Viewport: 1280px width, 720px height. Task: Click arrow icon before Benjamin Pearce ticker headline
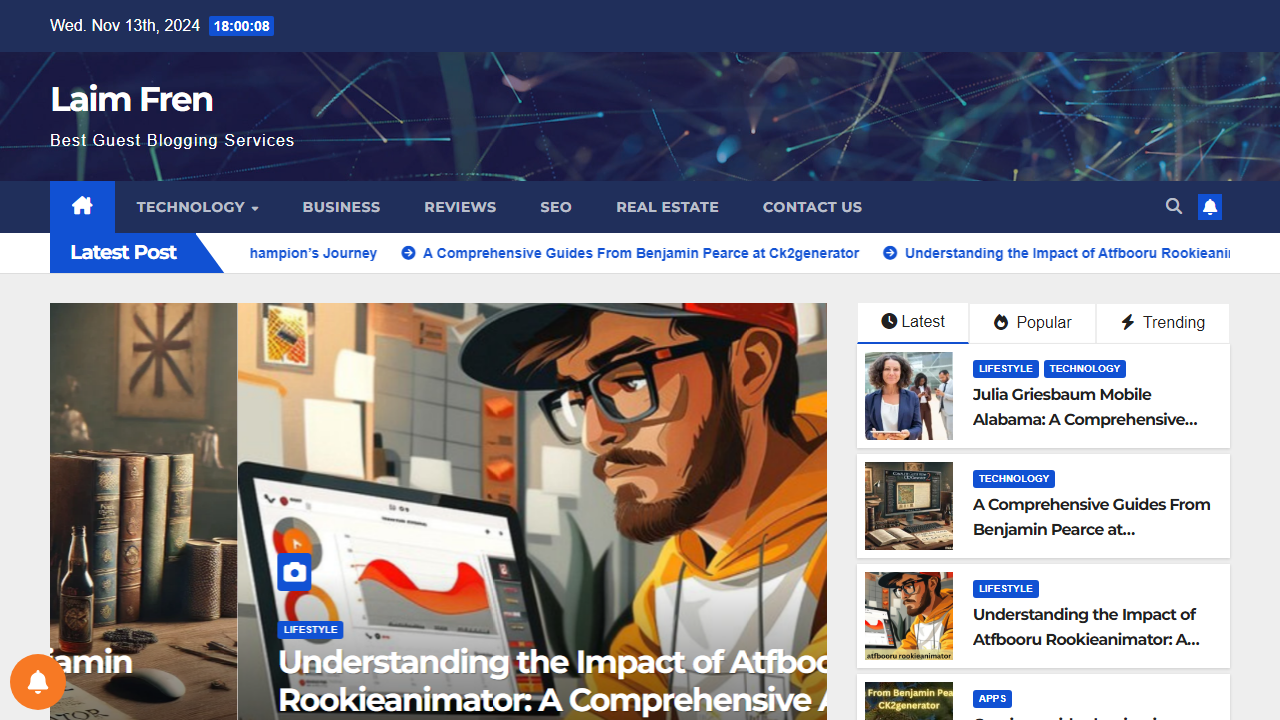coord(408,253)
